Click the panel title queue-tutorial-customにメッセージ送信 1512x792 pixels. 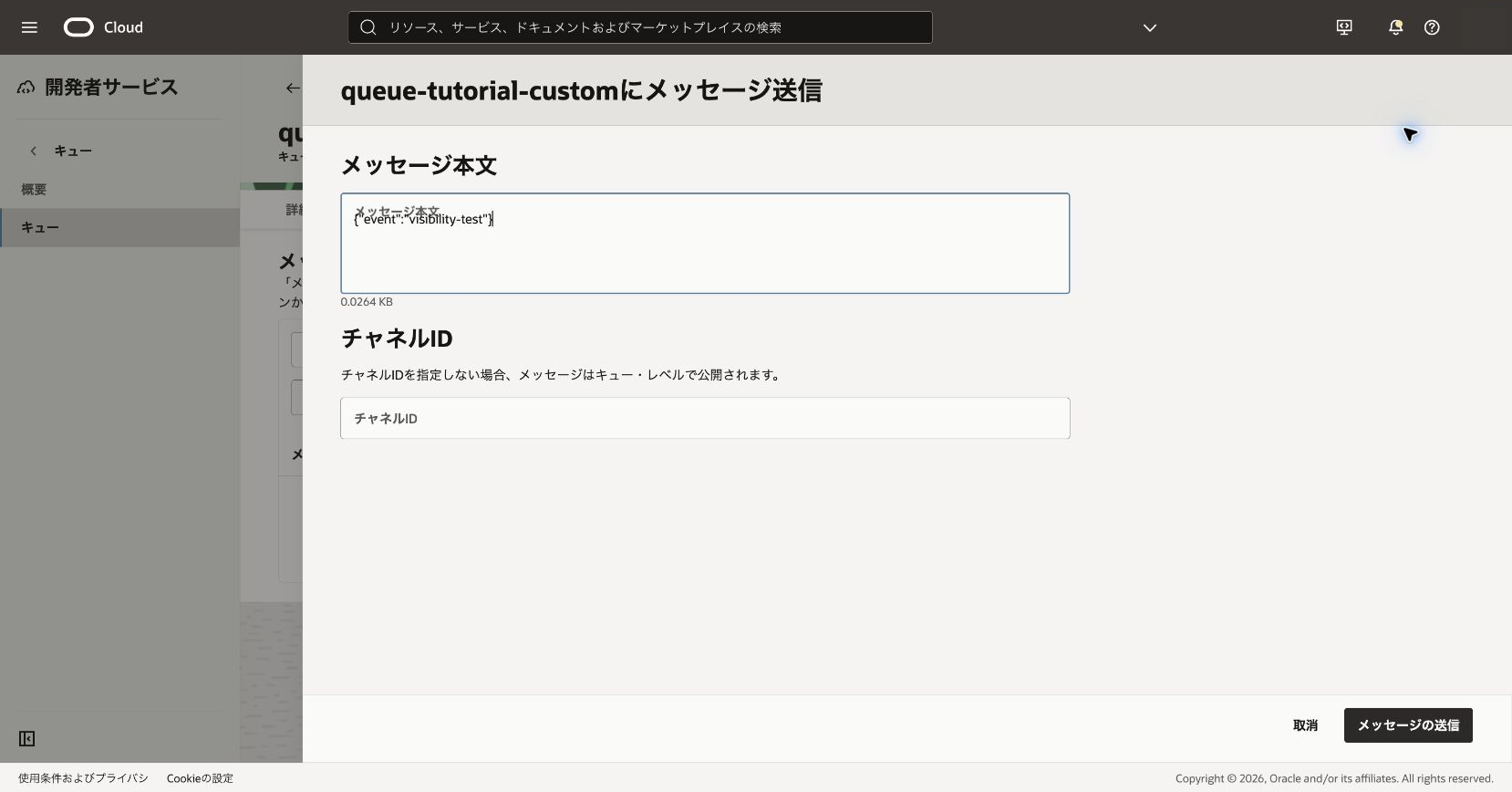581,90
